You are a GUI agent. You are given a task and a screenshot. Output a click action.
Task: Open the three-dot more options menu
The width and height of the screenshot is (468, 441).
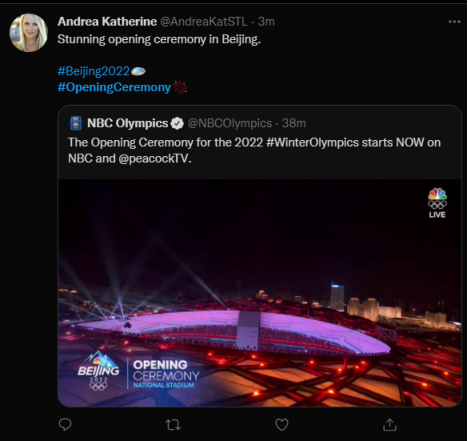point(454,22)
